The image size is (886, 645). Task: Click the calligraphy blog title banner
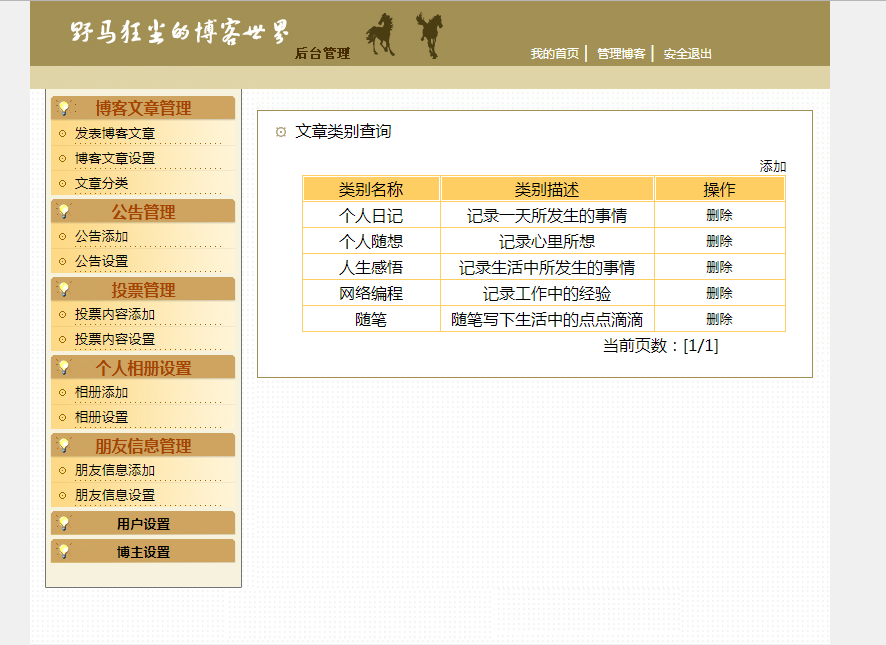pos(180,32)
